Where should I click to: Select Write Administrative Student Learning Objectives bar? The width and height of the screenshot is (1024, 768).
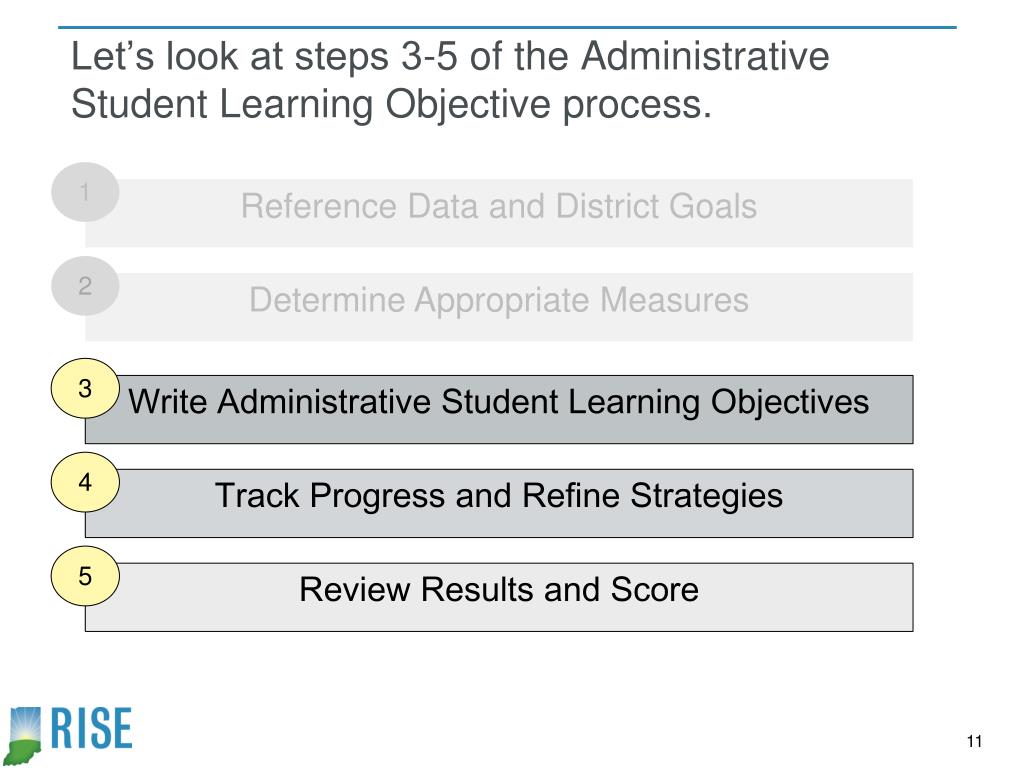499,409
